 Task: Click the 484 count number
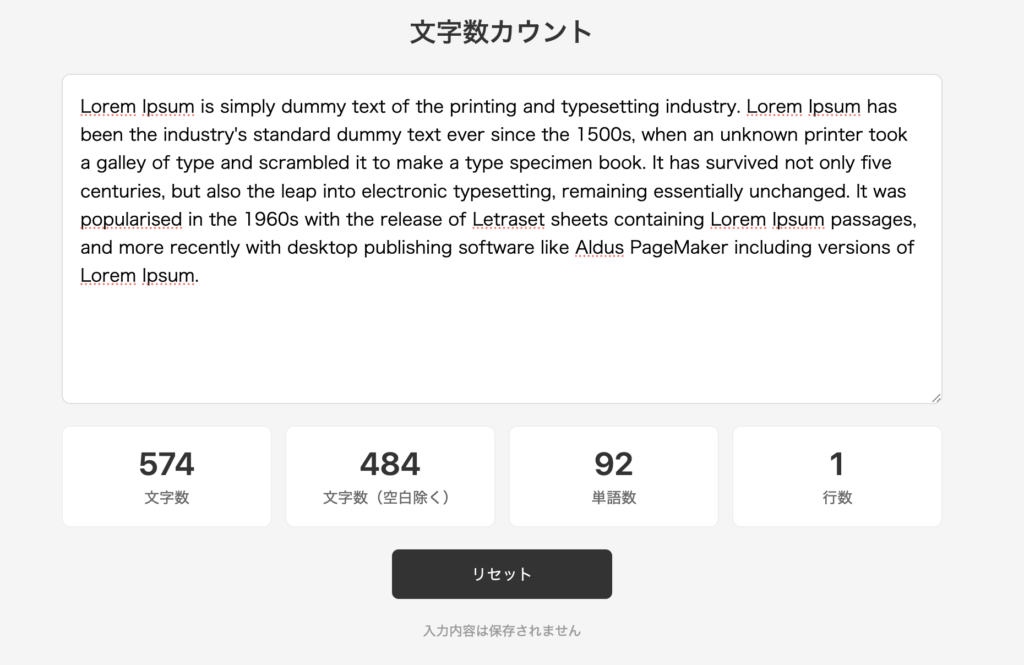tap(390, 464)
